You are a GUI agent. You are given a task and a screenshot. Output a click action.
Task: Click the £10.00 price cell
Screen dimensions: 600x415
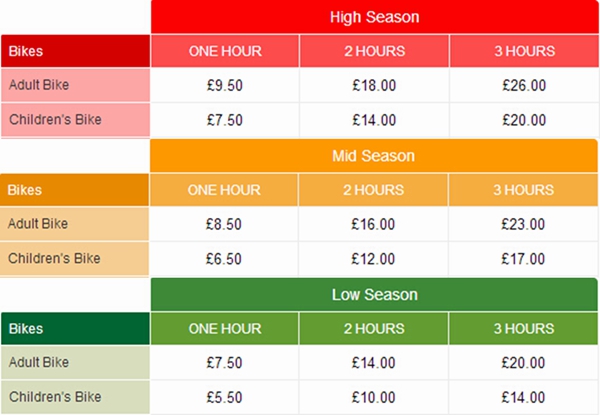coord(374,396)
